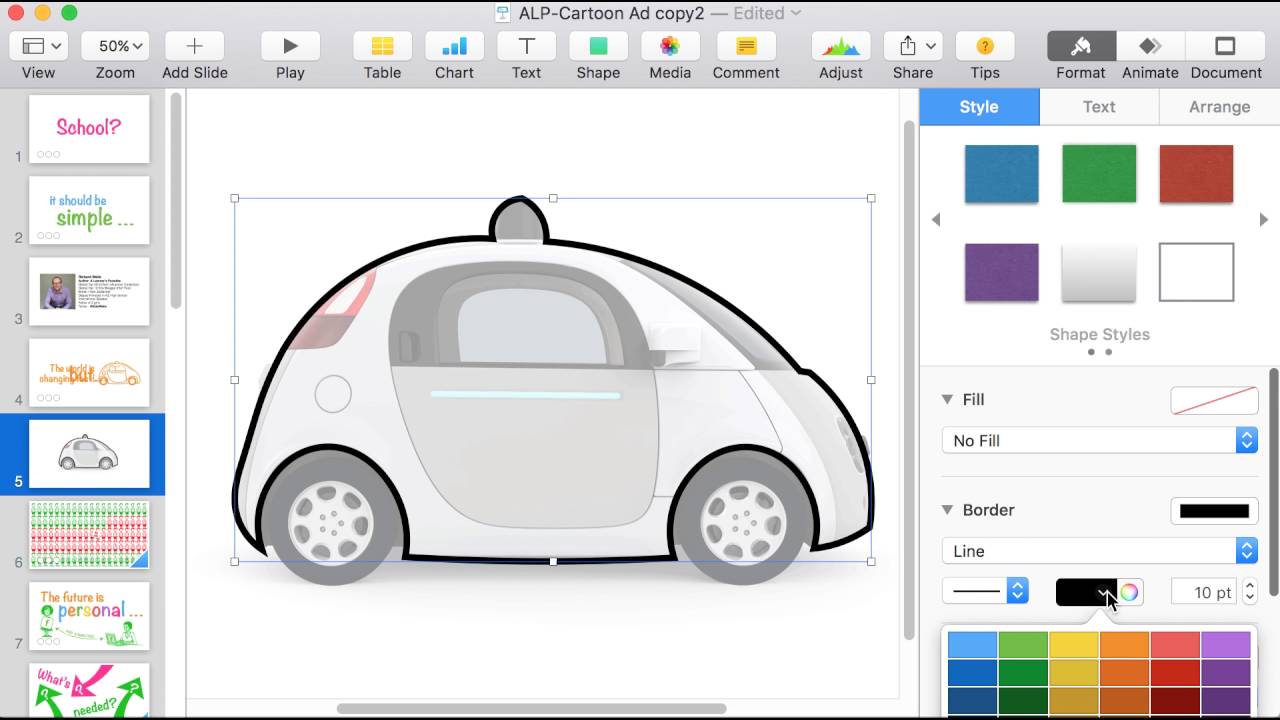Select slide 6 colored figures thumbnail
Screen dimensions: 1280x720
89,535
